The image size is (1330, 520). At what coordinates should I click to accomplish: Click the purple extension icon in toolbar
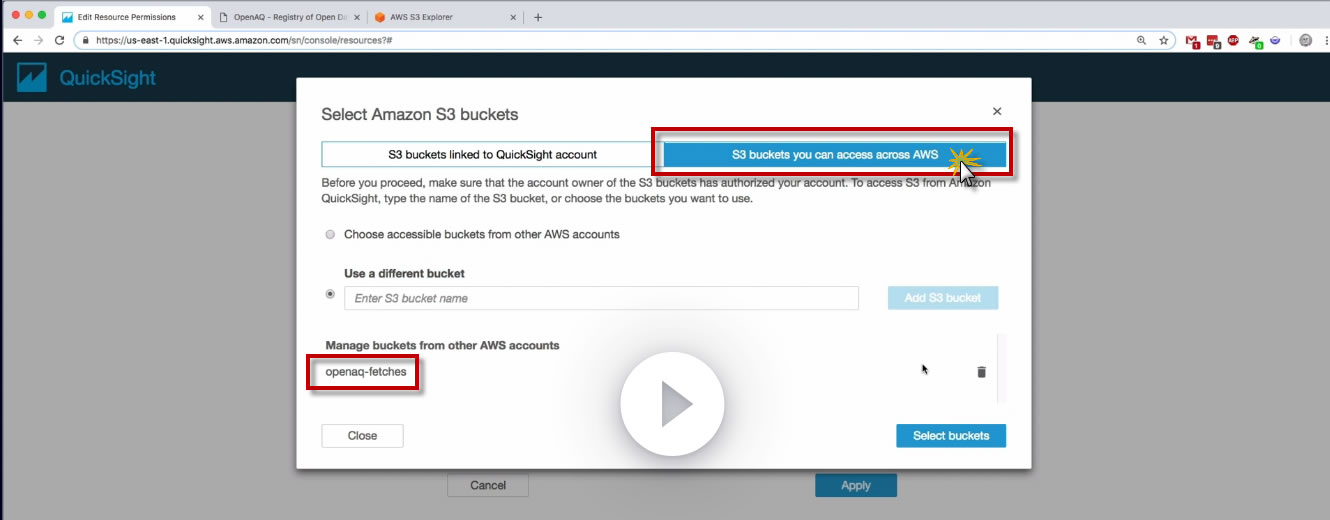click(x=1275, y=40)
